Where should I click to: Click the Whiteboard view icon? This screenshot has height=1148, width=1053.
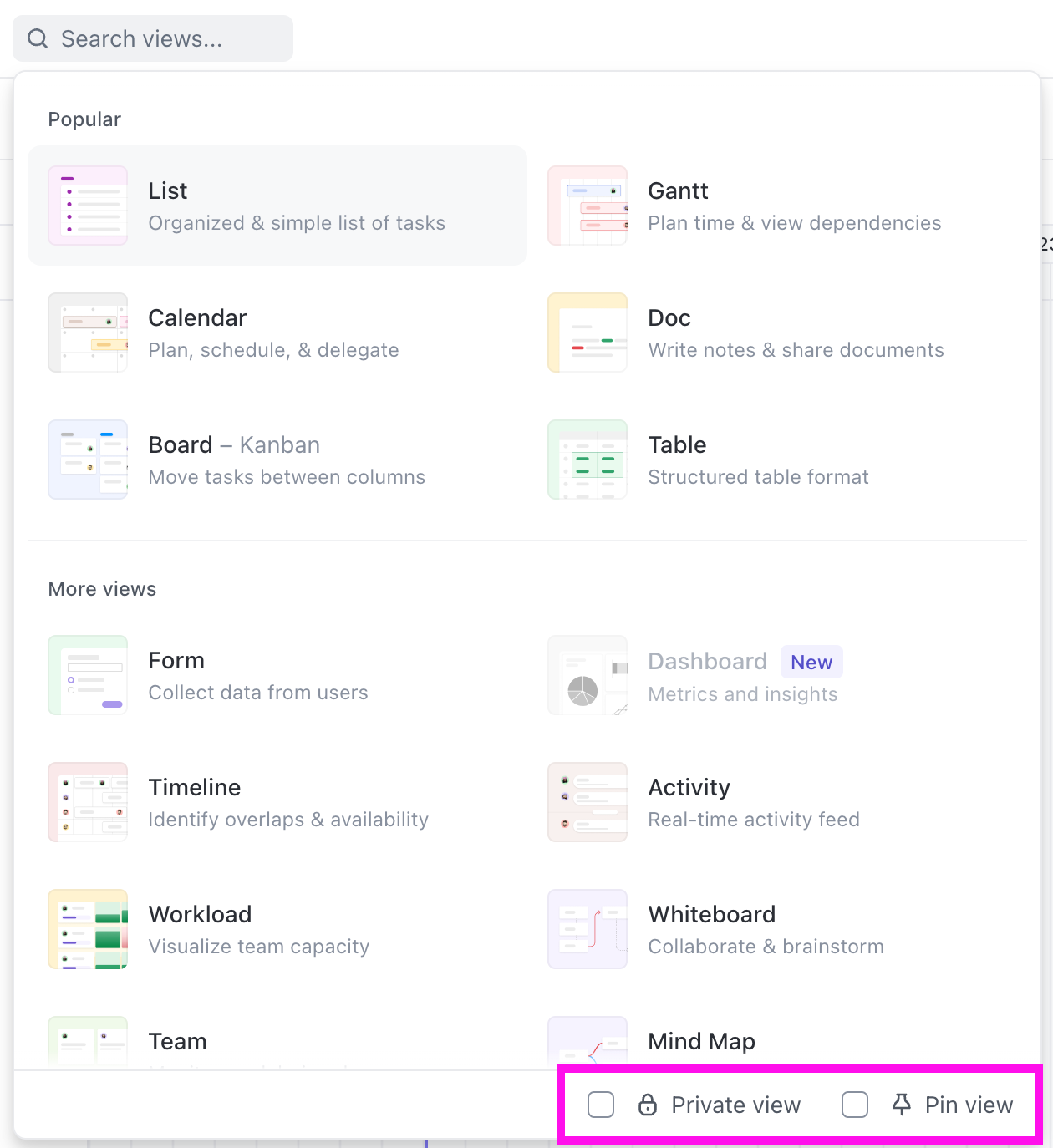point(588,928)
